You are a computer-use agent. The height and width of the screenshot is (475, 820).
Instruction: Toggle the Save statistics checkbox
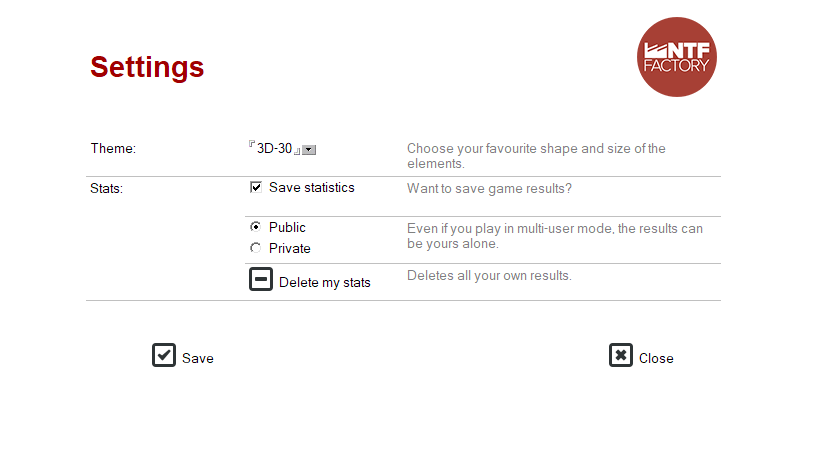[x=256, y=187]
